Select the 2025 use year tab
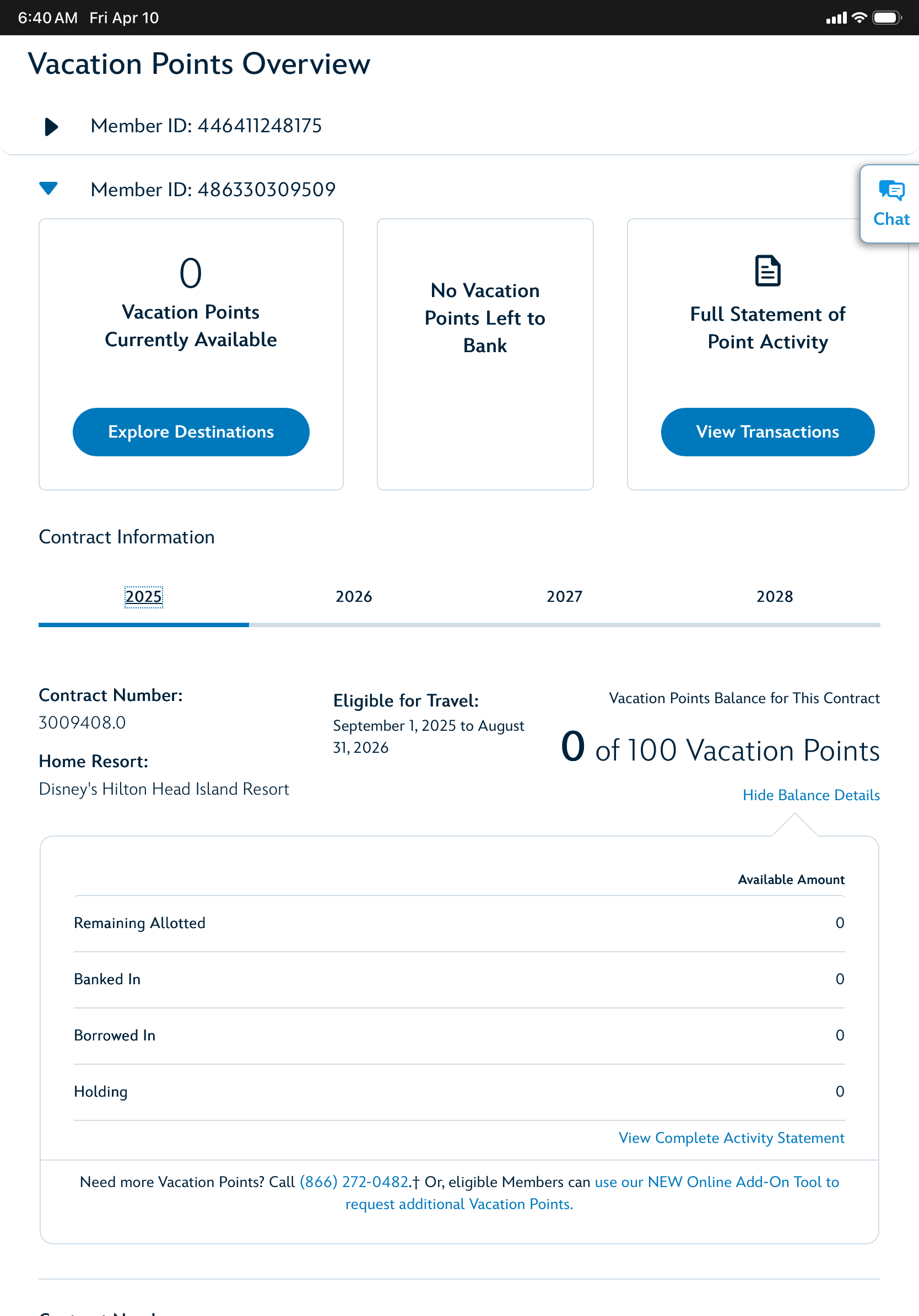The height and width of the screenshot is (1316, 919). pyautogui.click(x=143, y=597)
